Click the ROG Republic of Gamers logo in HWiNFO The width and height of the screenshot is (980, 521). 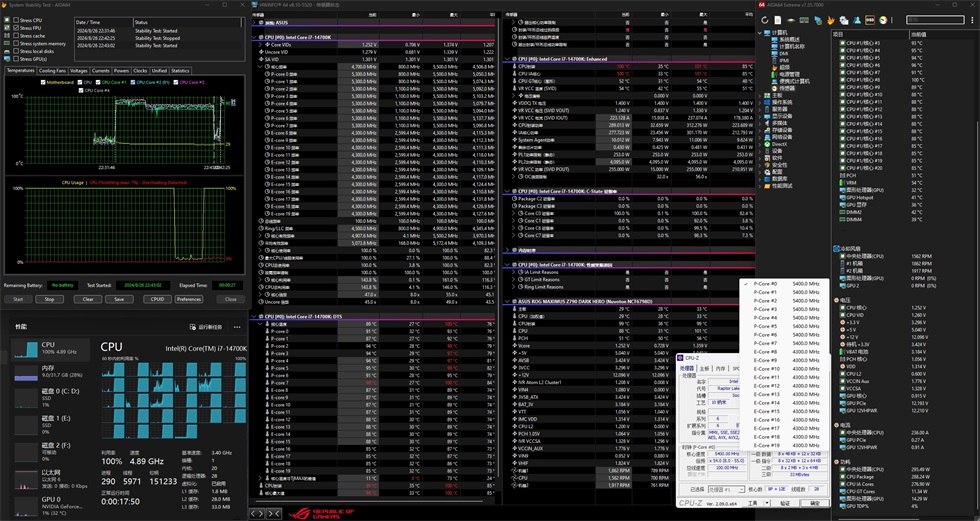[322, 514]
